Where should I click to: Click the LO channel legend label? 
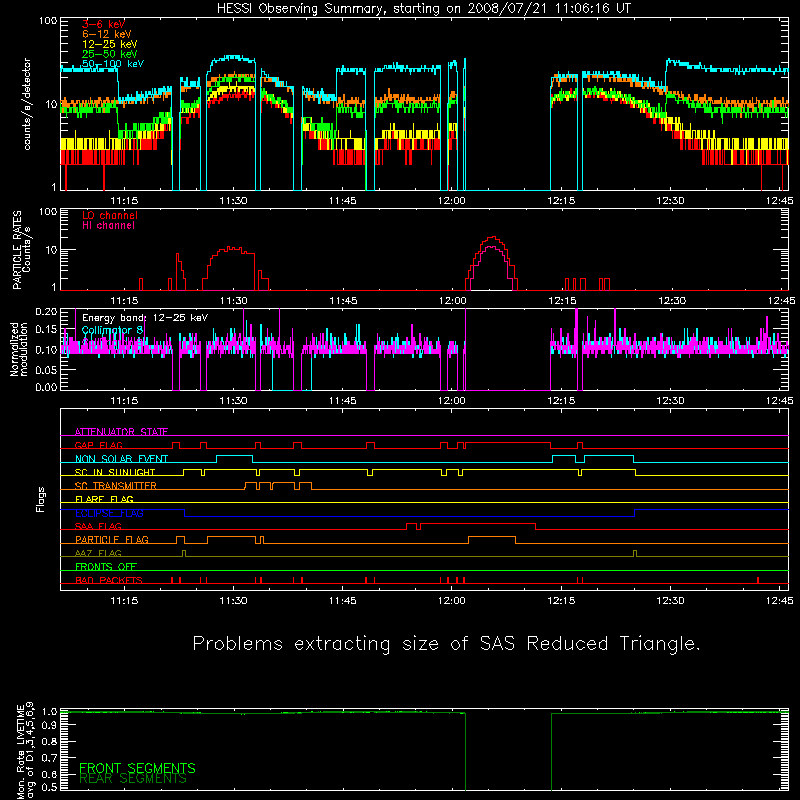110,215
